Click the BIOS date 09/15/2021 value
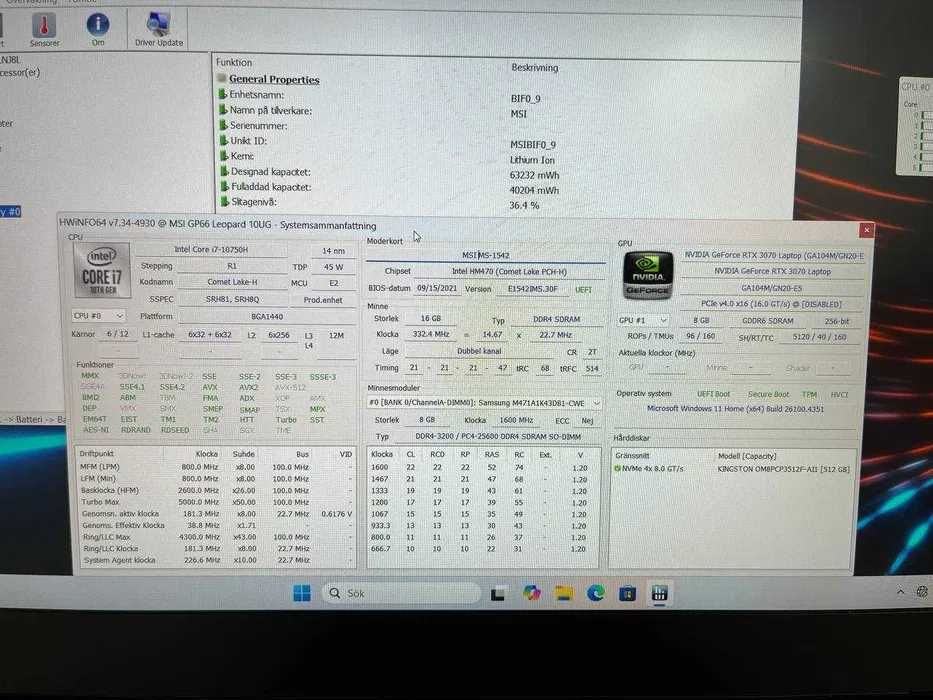933x700 pixels. 437,288
